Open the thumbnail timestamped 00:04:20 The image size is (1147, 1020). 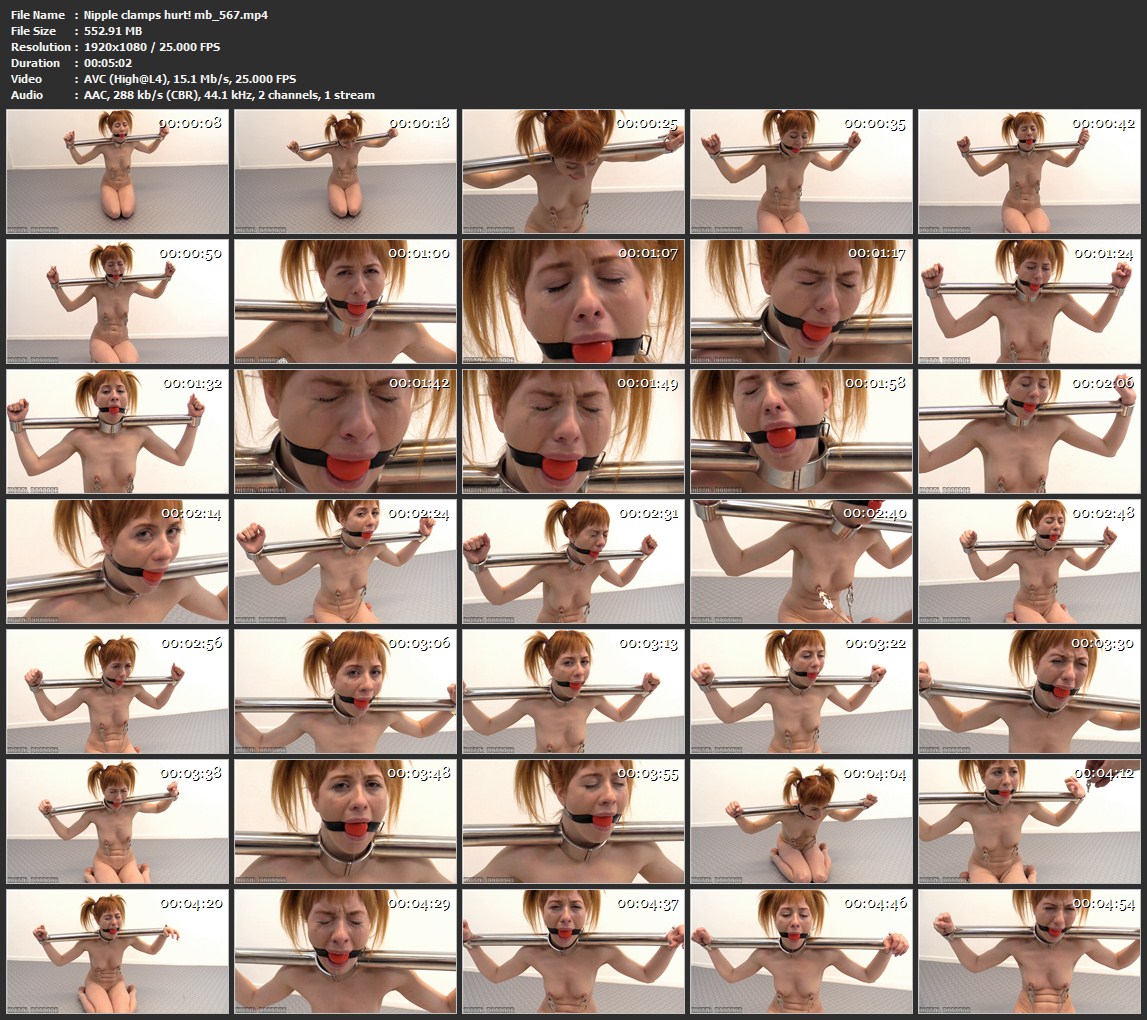tap(118, 952)
